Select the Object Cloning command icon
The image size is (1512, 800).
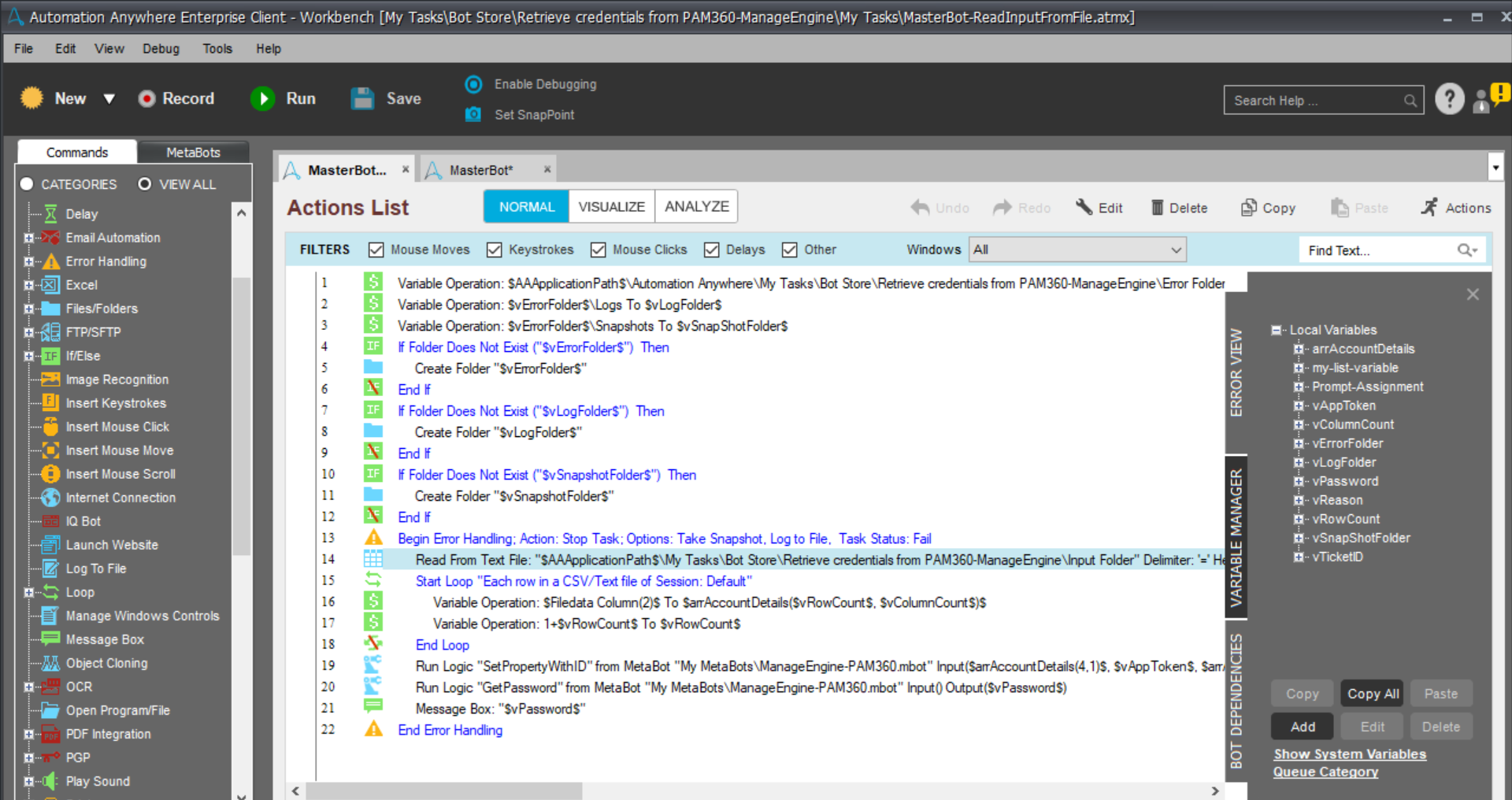50,663
